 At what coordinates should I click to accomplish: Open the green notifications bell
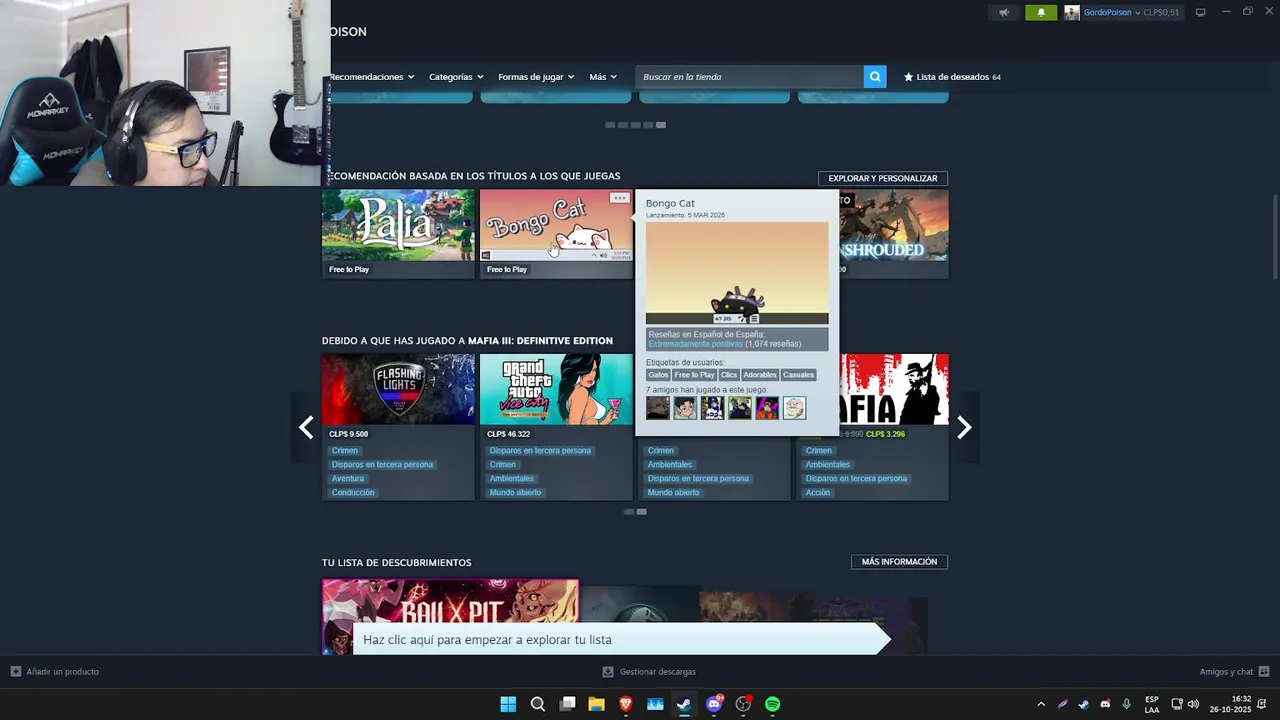[x=1041, y=13]
